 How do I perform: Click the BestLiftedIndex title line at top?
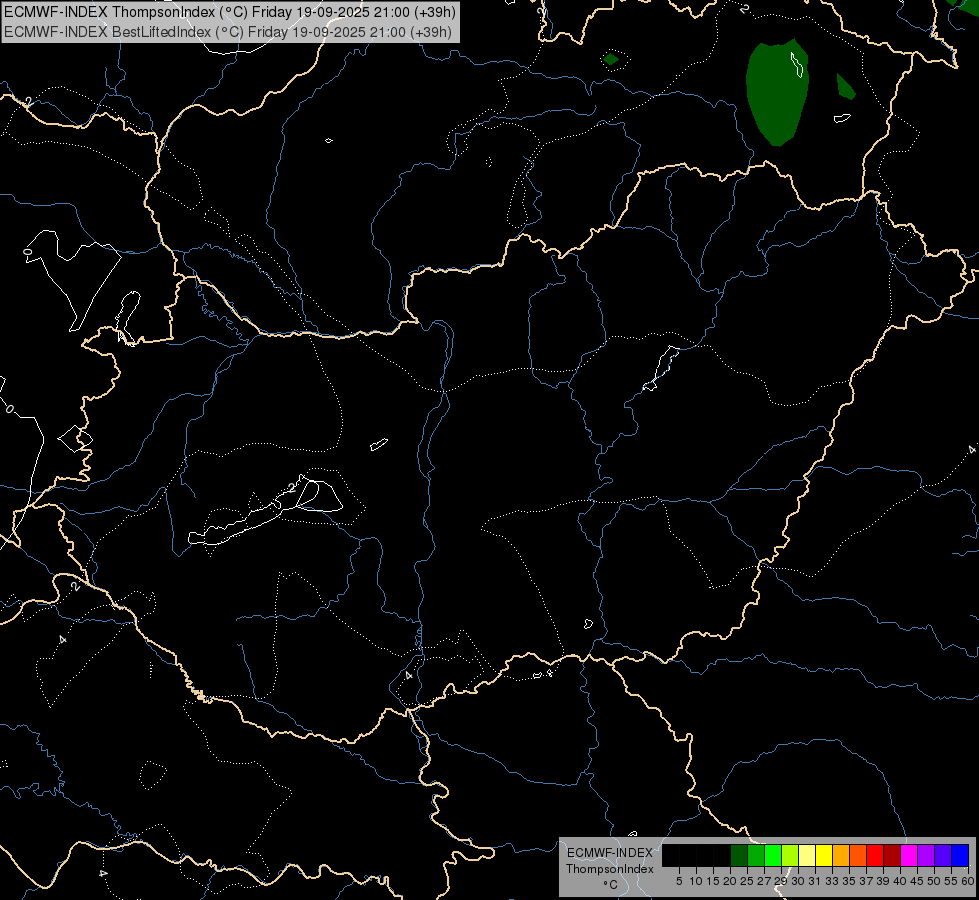pyautogui.click(x=228, y=32)
